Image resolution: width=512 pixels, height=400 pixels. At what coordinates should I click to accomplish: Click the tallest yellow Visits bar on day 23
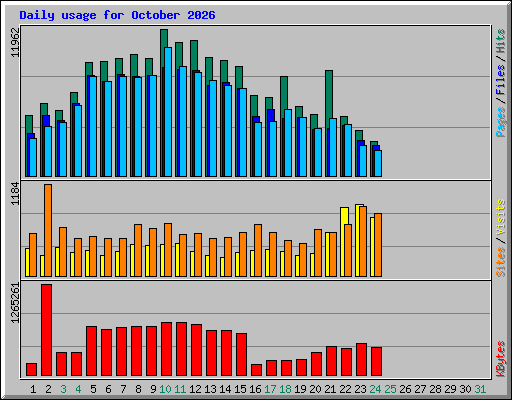[357, 240]
